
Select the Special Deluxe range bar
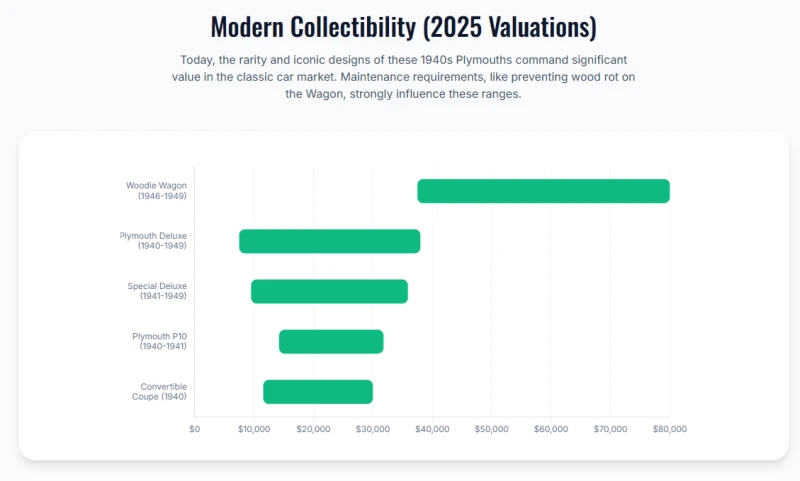329,291
